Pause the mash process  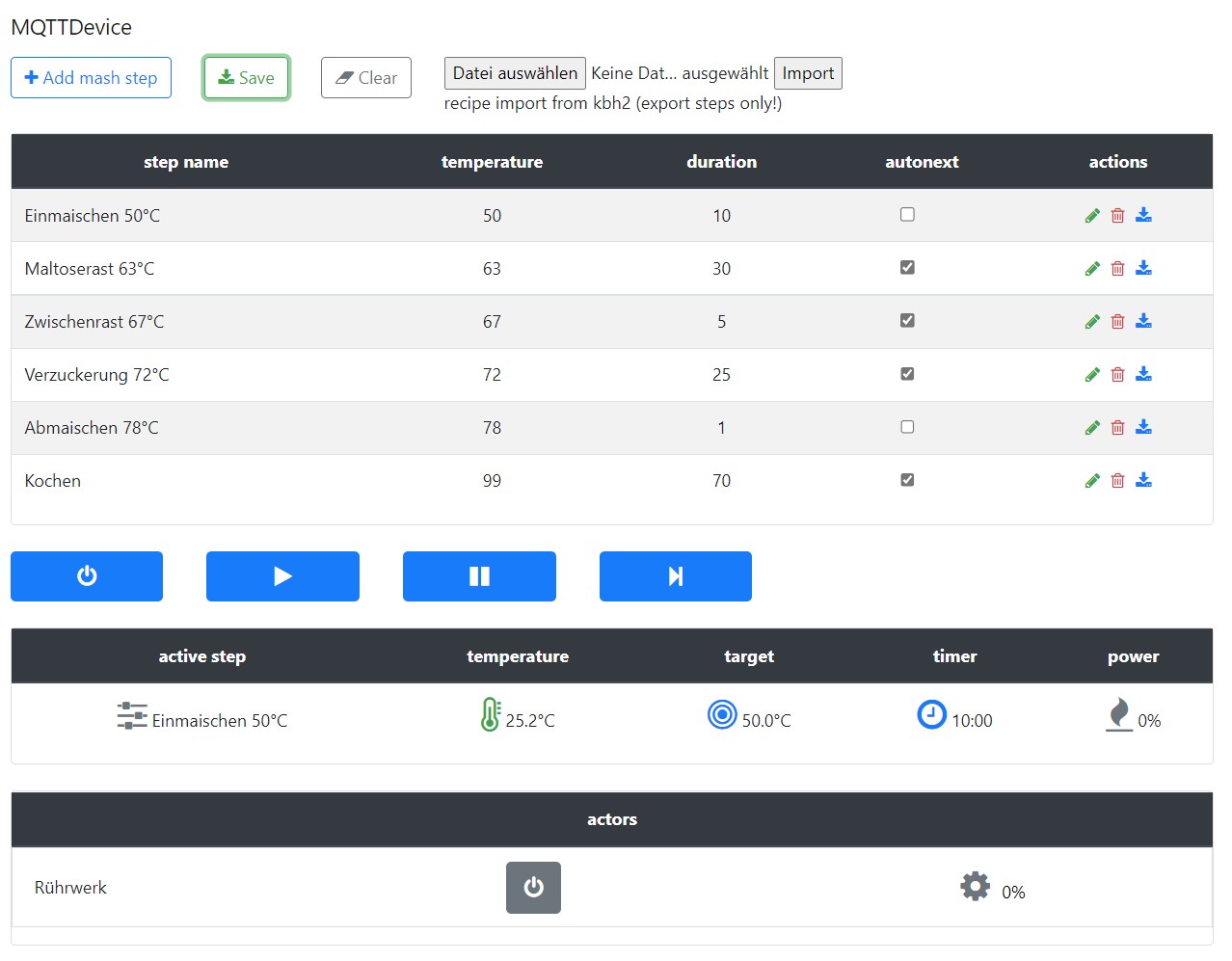[479, 576]
